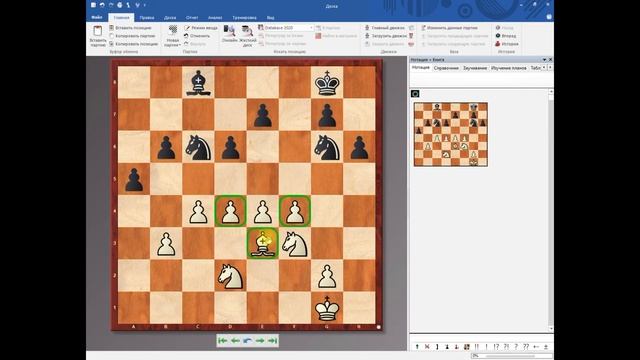
Task: Click the take-back move arrow below board
Action: pos(247,340)
